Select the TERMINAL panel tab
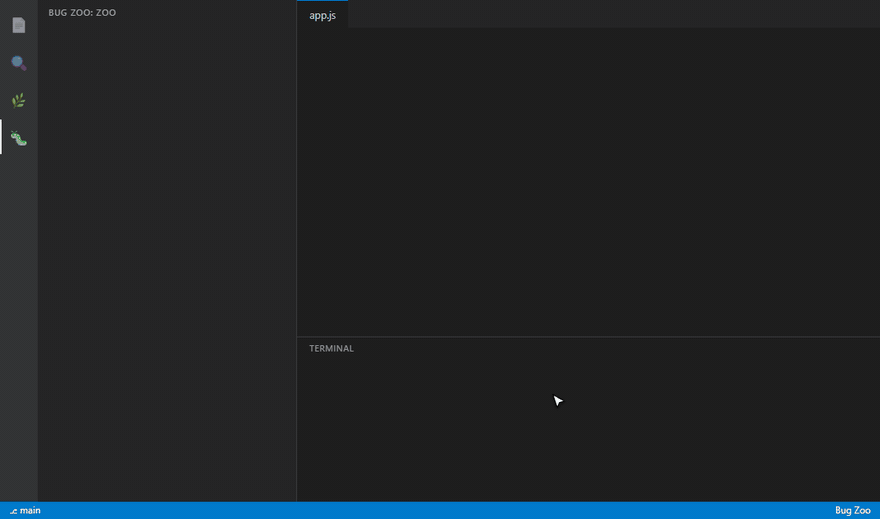 tap(331, 348)
